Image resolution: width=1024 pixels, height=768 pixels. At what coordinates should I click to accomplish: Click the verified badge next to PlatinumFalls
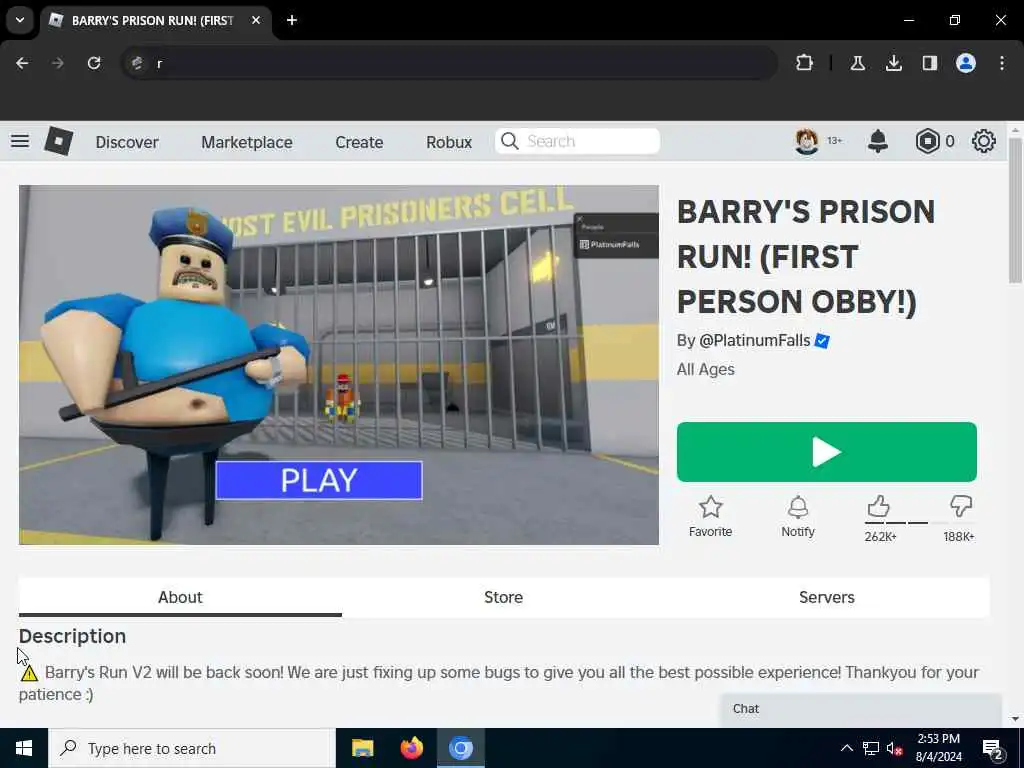[x=822, y=341]
